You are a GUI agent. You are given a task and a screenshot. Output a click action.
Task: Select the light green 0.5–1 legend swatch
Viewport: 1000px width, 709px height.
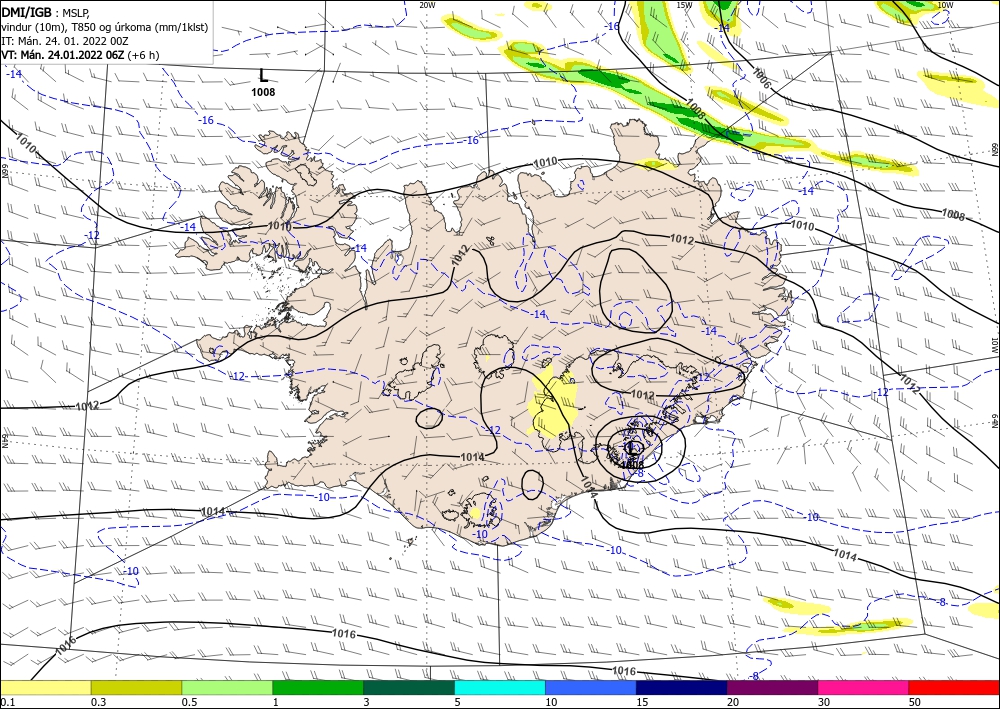[x=227, y=687]
